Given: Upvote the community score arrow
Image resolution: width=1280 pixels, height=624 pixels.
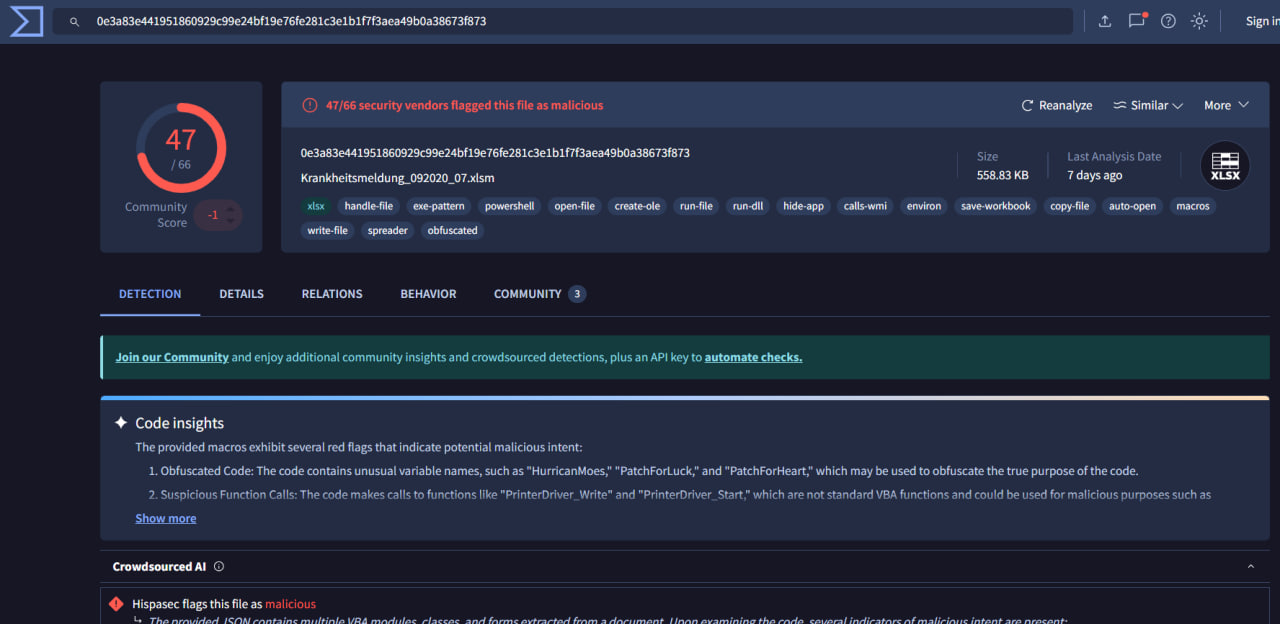Looking at the screenshot, I should click(x=231, y=208).
